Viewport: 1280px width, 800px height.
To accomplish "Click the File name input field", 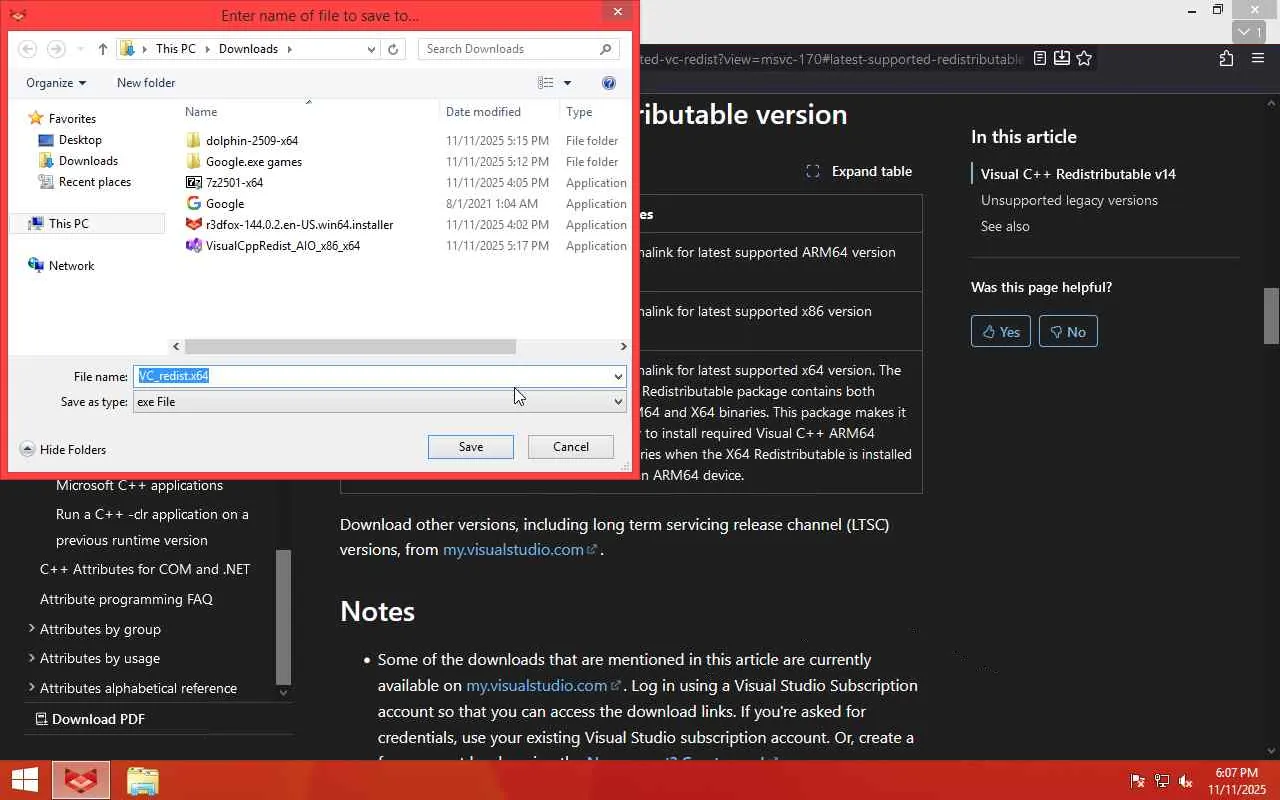I will point(372,376).
